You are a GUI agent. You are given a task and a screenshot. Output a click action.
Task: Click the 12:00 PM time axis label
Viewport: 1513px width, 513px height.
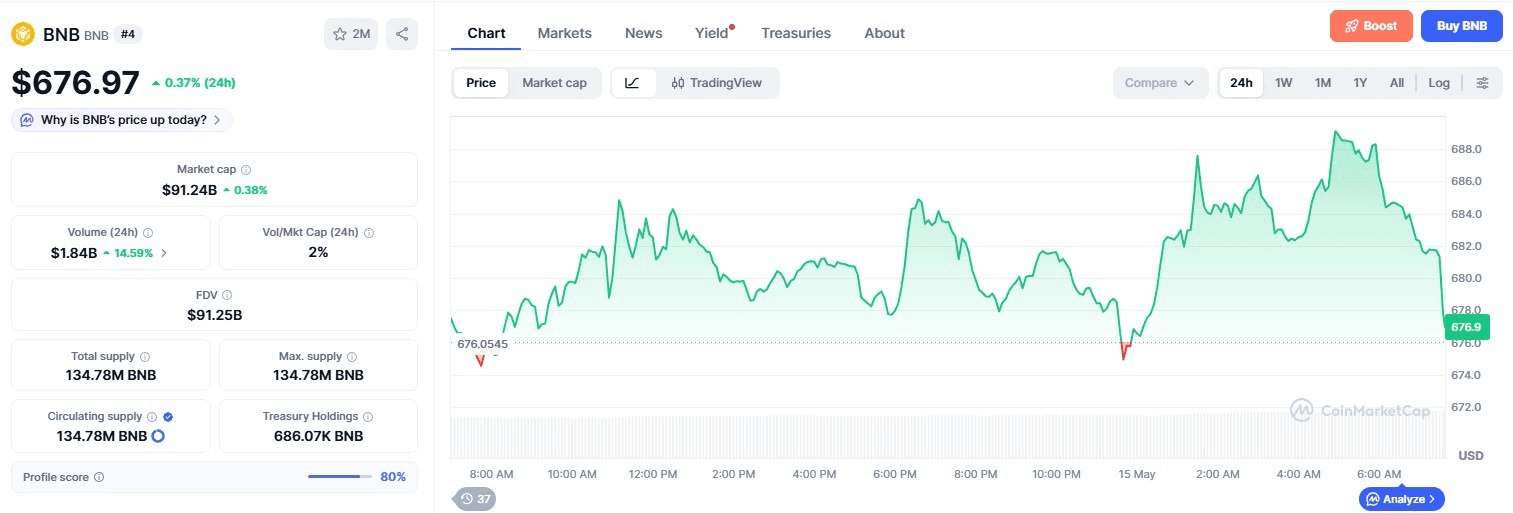pos(653,474)
